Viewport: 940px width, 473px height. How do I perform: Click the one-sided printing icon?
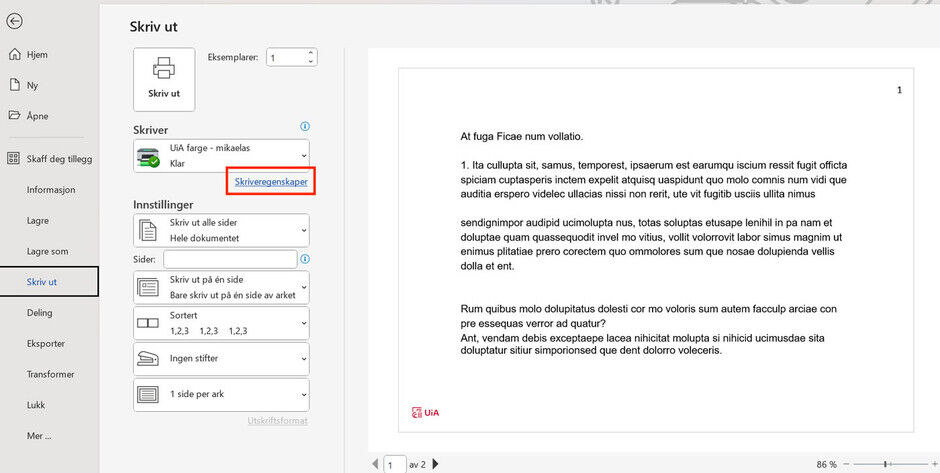tap(148, 287)
